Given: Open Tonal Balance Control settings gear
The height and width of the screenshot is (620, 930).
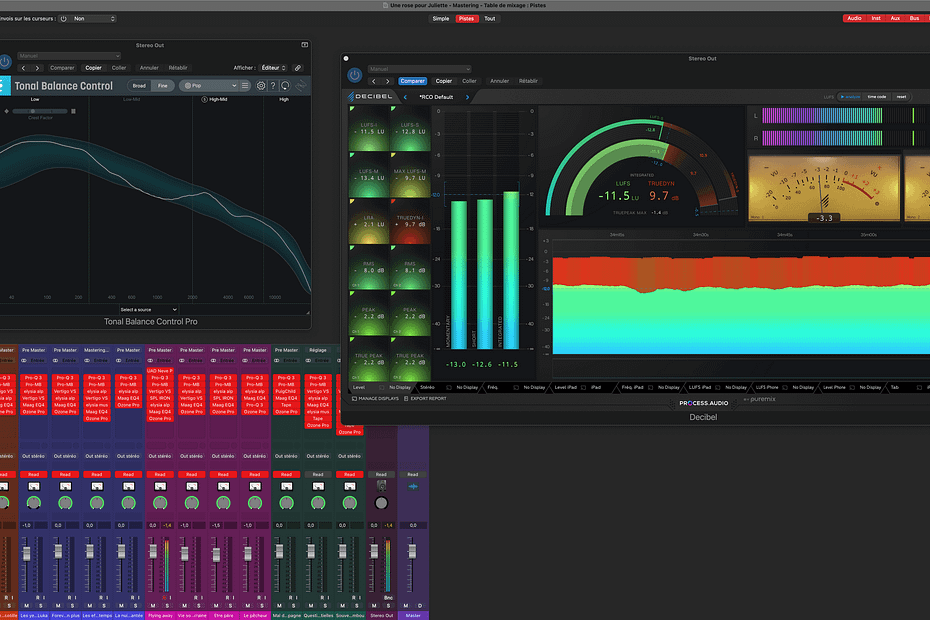Looking at the screenshot, I should point(261,86).
